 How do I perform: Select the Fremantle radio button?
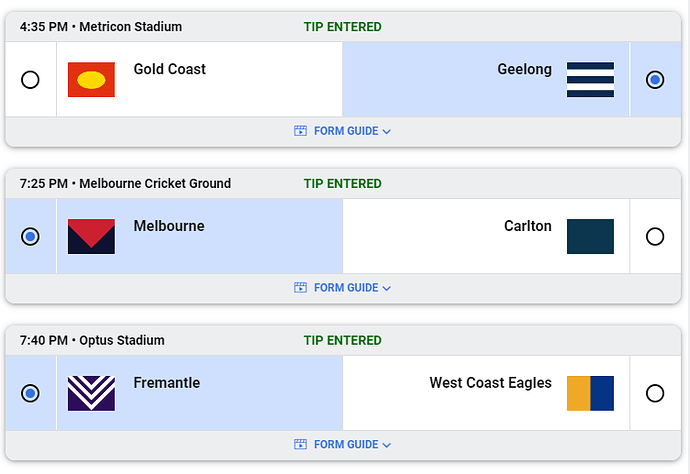click(30, 393)
